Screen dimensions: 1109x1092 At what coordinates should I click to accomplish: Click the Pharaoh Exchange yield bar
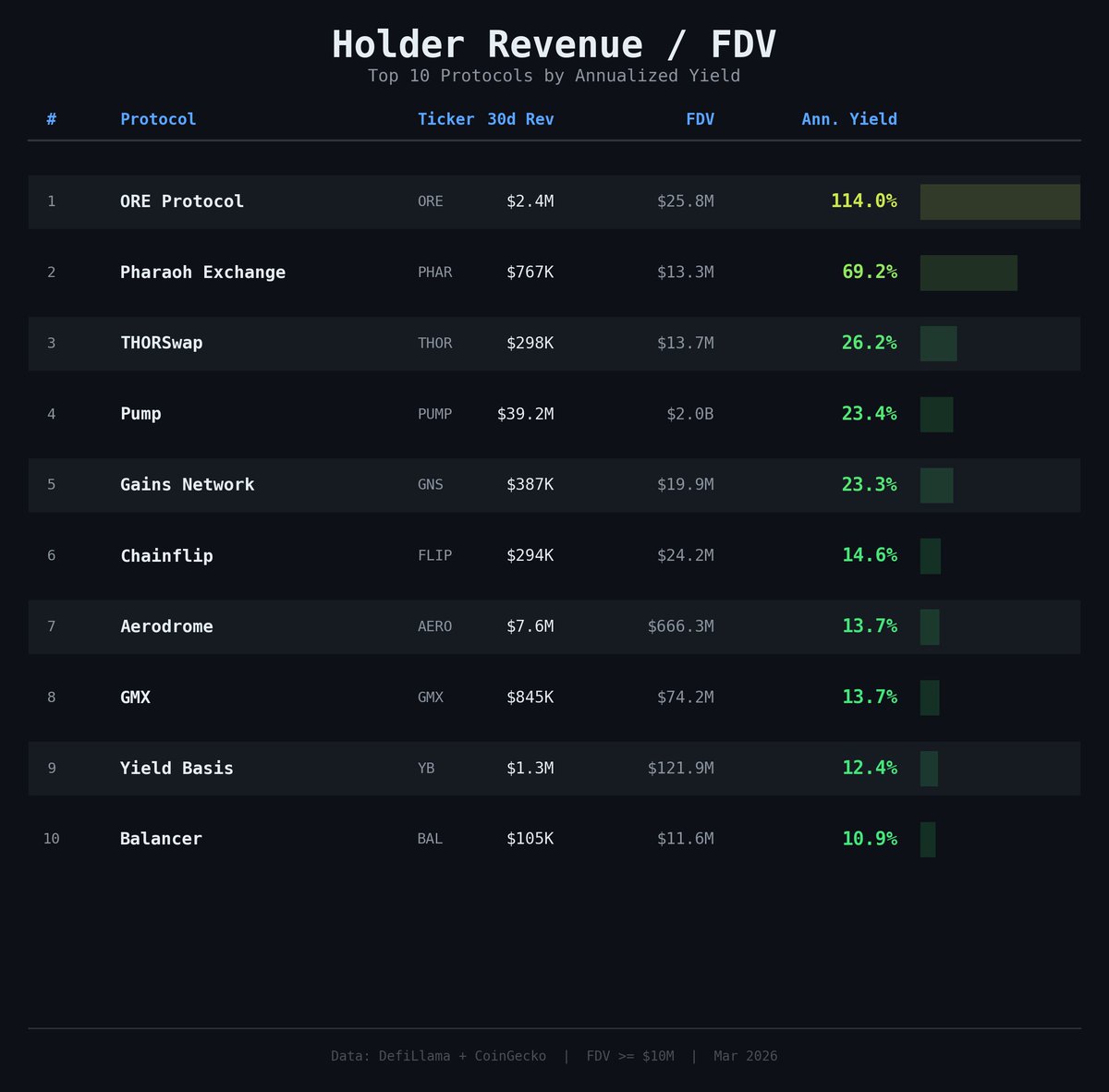click(969, 273)
